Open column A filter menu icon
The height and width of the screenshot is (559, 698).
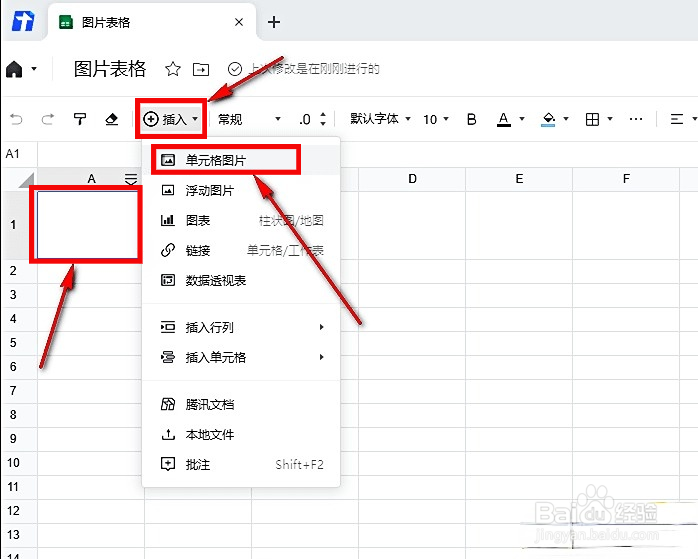[x=131, y=179]
